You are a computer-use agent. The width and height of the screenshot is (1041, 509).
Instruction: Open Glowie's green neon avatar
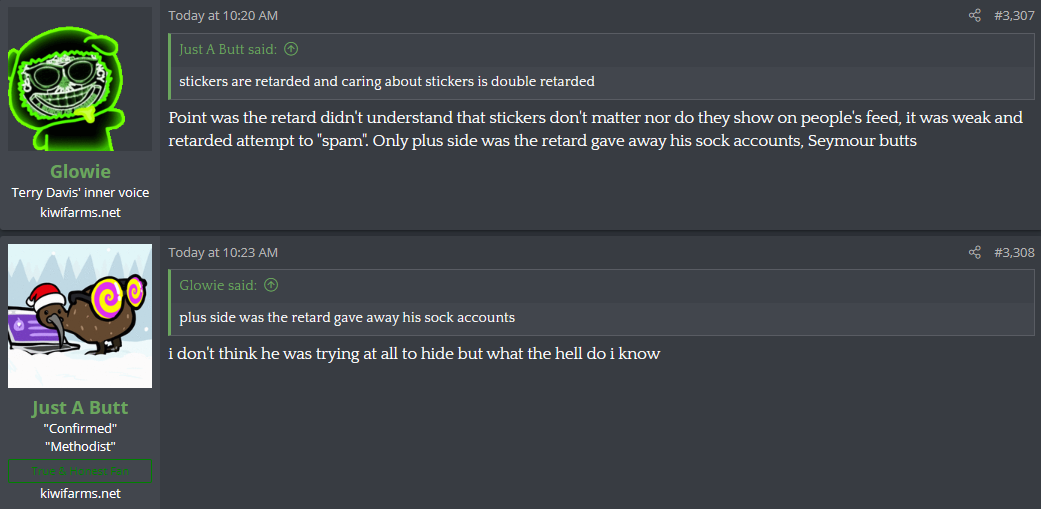(x=80, y=79)
